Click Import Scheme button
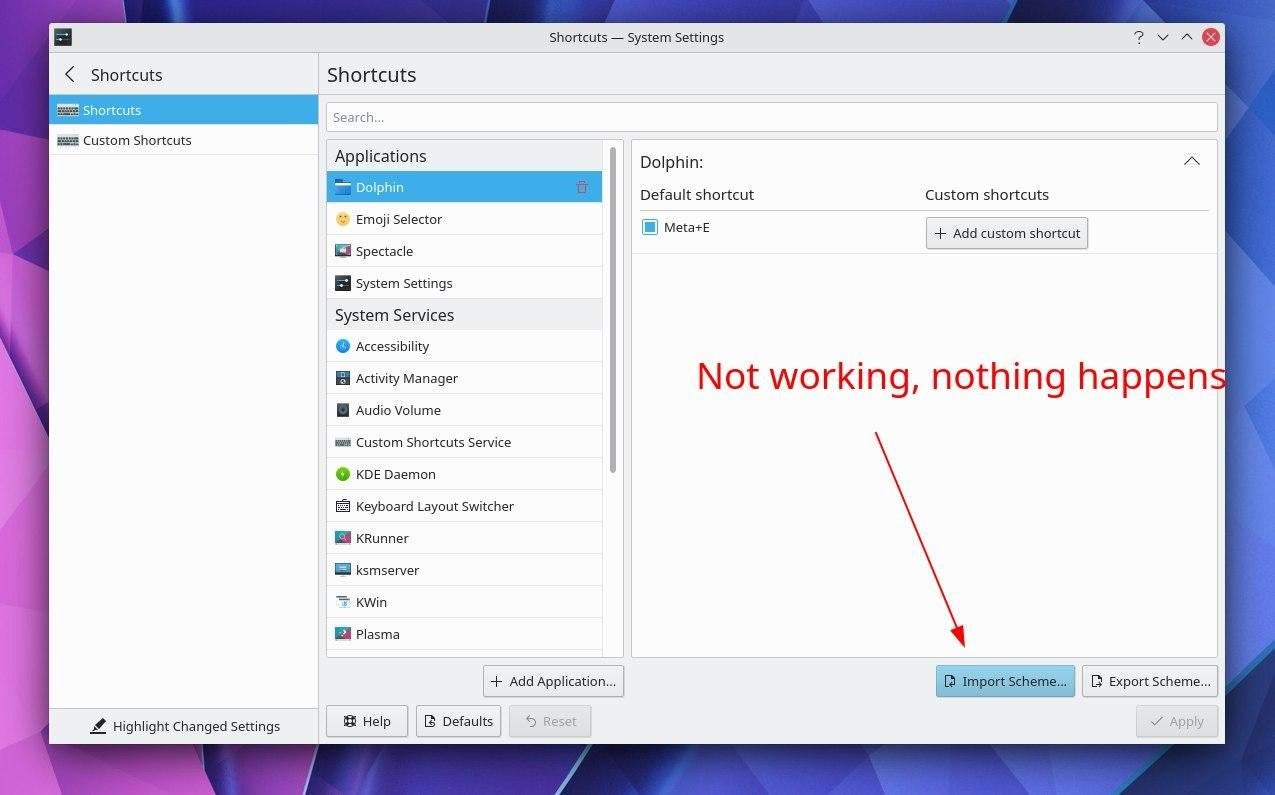This screenshot has height=795, width=1275. click(x=1005, y=681)
